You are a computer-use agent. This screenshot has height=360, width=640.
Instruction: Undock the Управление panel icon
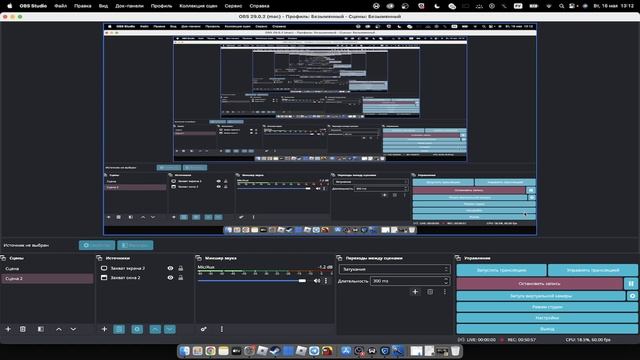tap(458, 258)
